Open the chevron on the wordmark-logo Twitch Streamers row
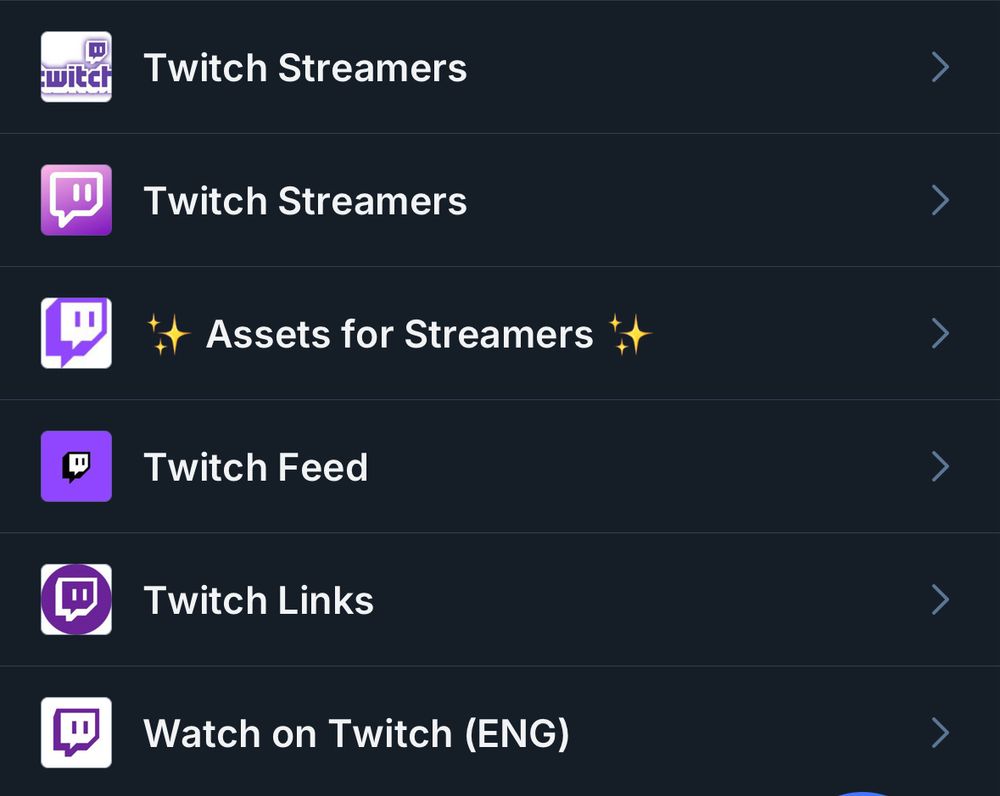1000x796 pixels. [x=940, y=67]
